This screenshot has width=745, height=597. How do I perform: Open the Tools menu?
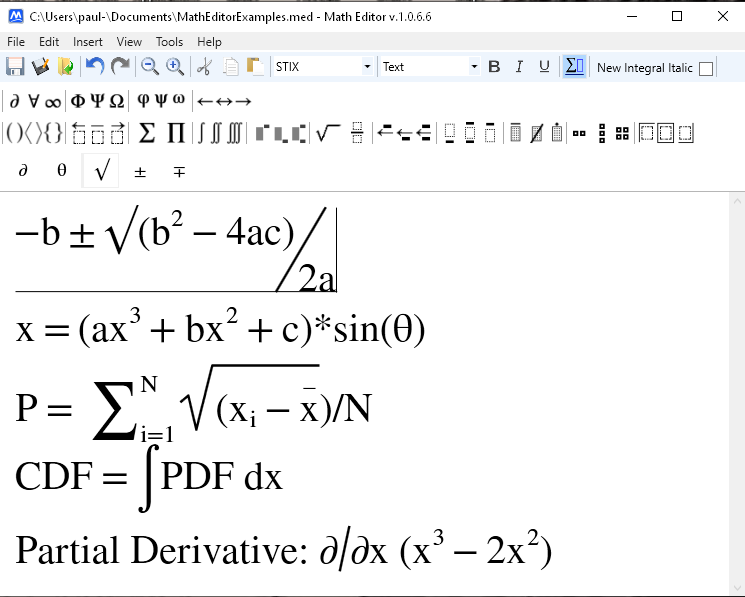(x=169, y=42)
